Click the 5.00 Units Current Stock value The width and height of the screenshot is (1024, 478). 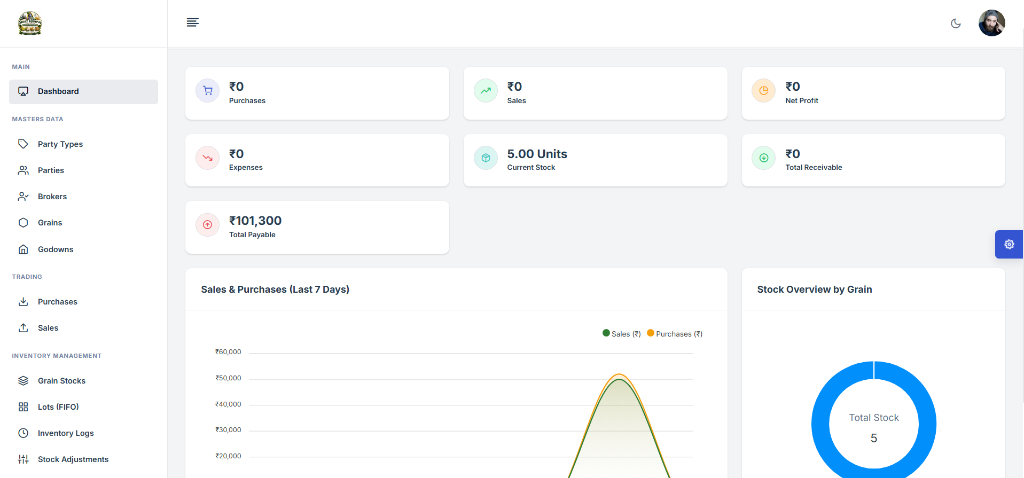tap(537, 154)
